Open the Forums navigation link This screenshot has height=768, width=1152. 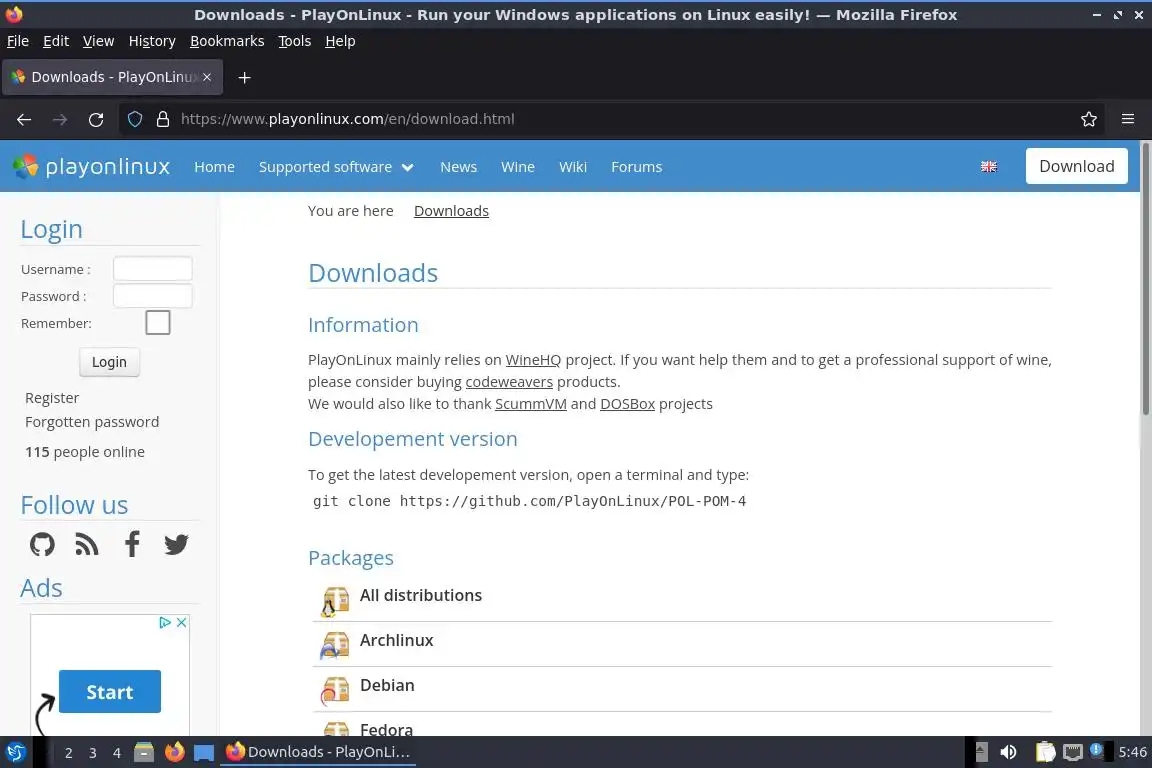pos(637,167)
